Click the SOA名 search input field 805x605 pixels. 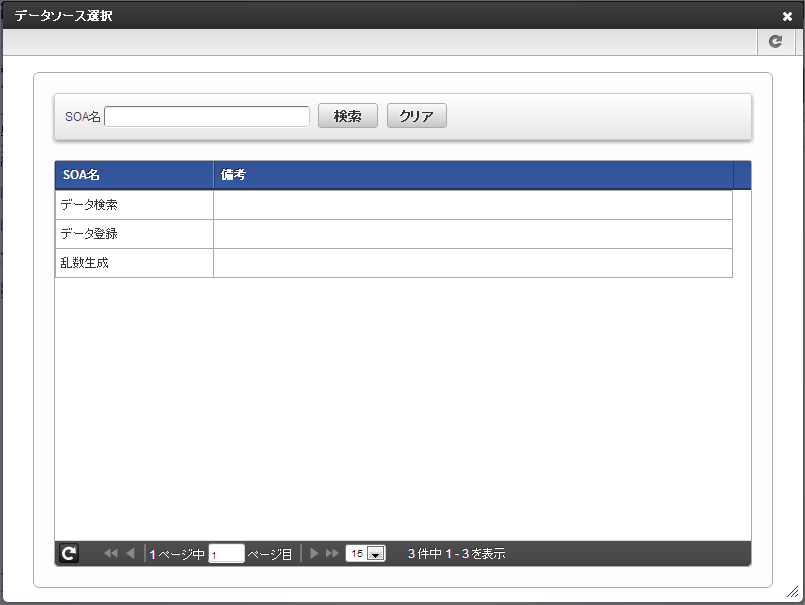click(207, 117)
